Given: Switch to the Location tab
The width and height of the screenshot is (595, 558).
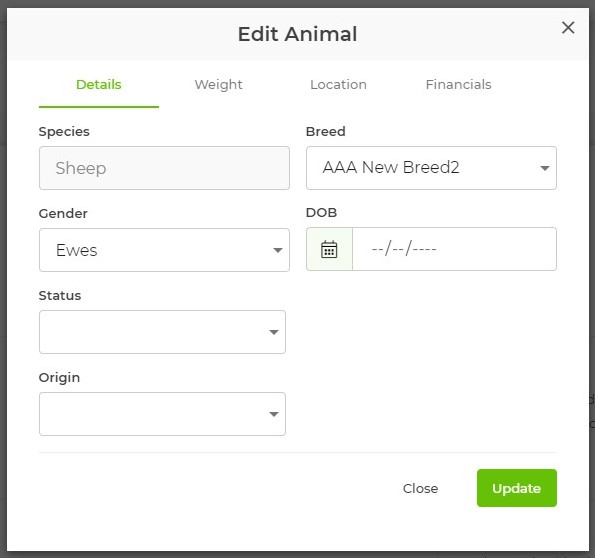Looking at the screenshot, I should click(x=338, y=85).
